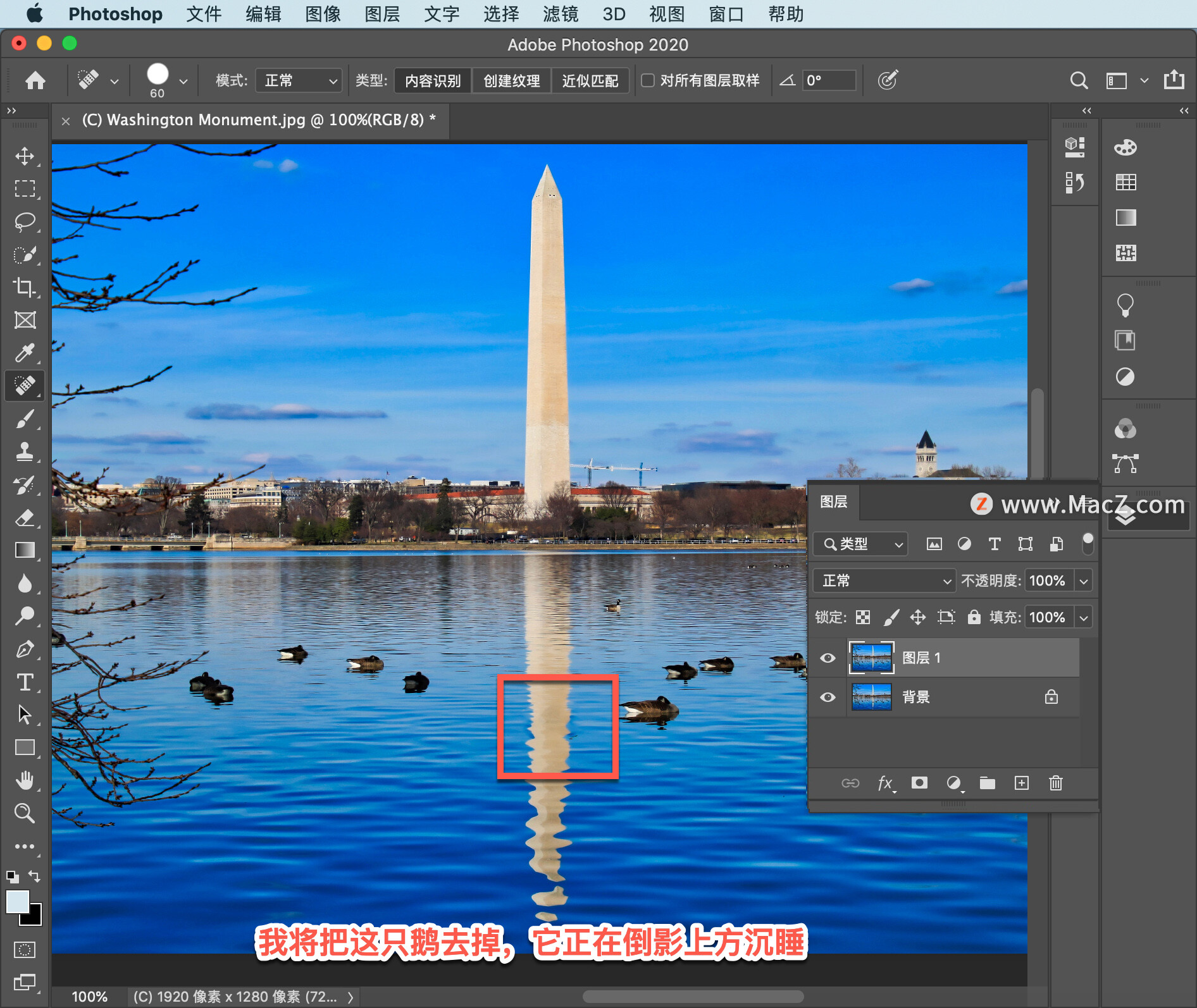The image size is (1197, 1008).
Task: Open the 模式 正常 dropdown
Action: coord(299,80)
